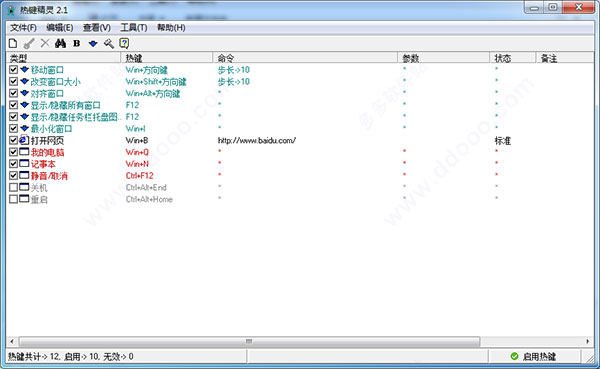Click the delete X toolbar icon
This screenshot has height=369, width=600.
coord(45,43)
